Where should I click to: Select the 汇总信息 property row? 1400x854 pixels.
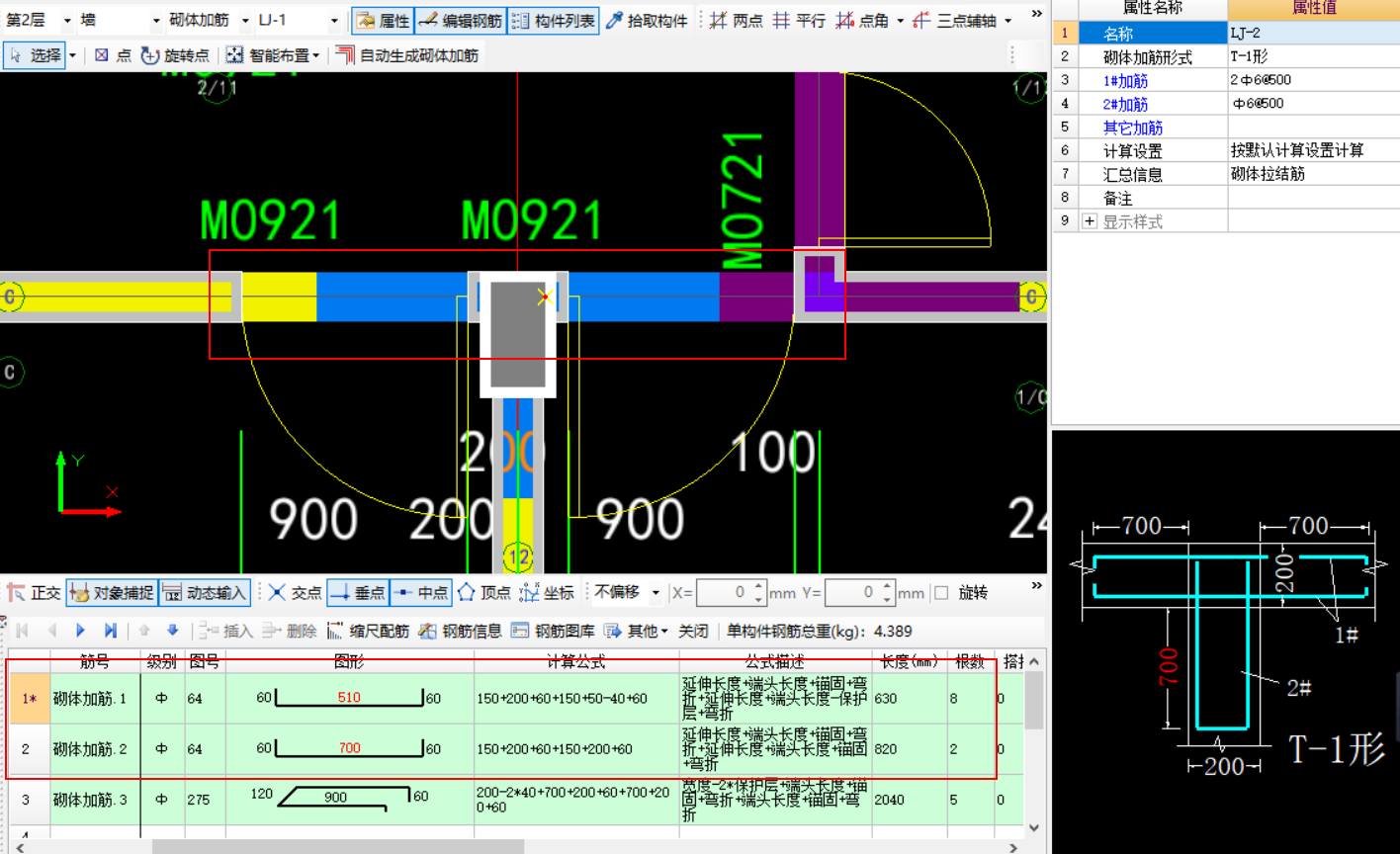(1225, 174)
